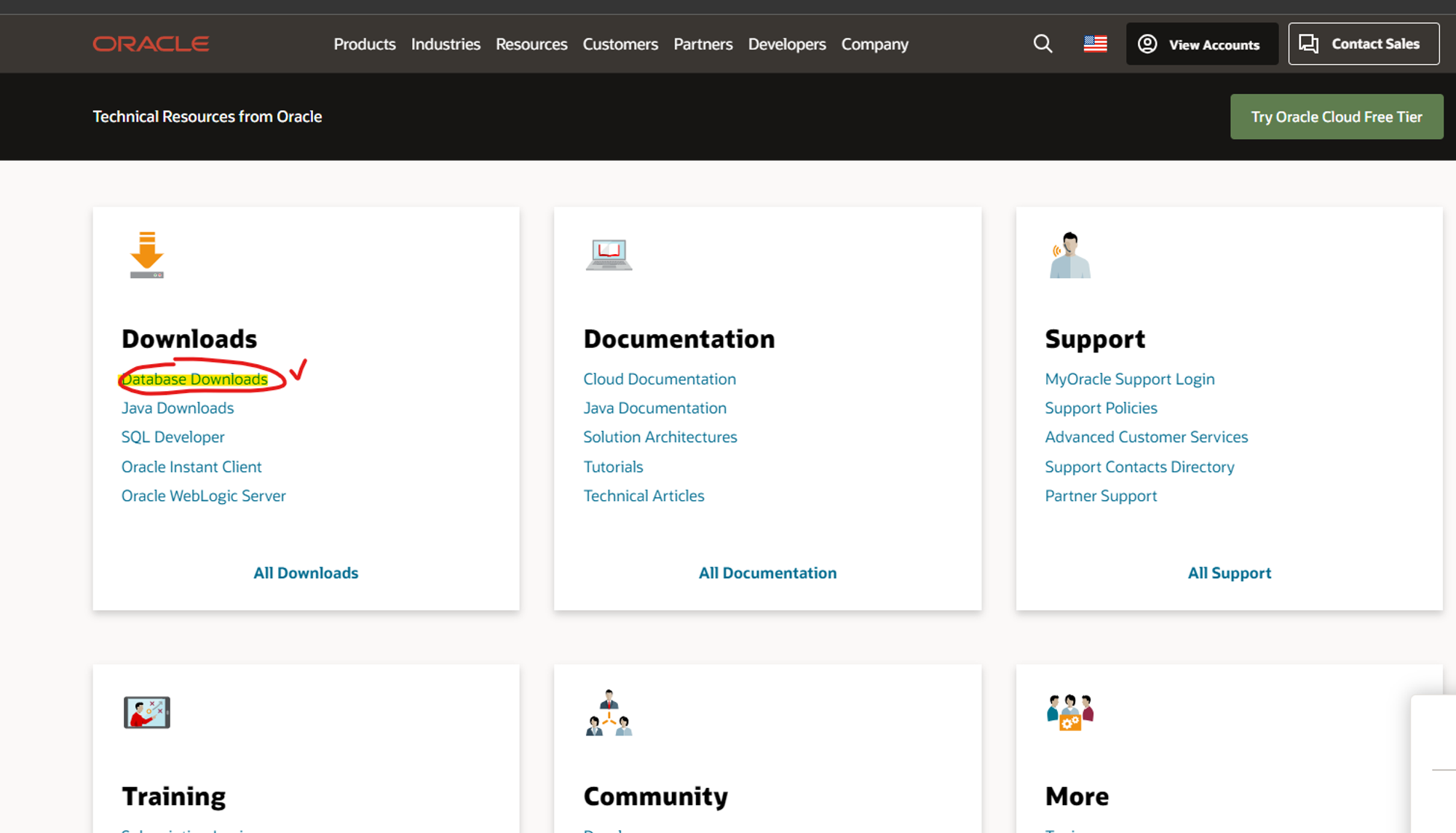Open the Technical Articles link
The width and height of the screenshot is (1456, 833).
pos(644,496)
